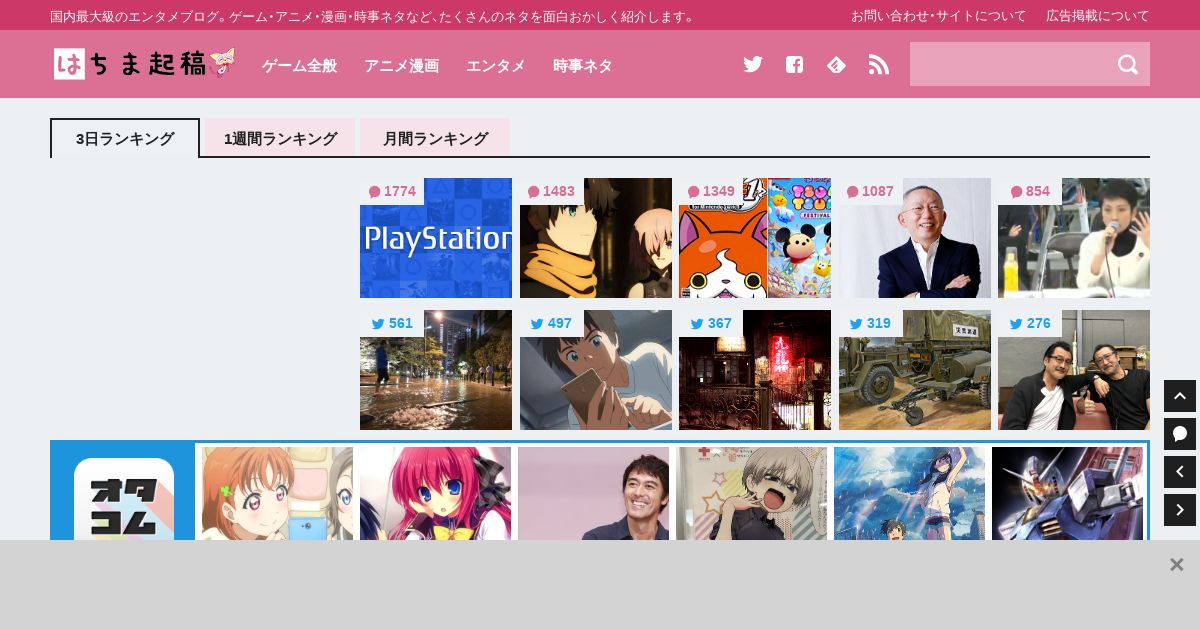The width and height of the screenshot is (1200, 630).
Task: Open the anime article with 1483 comments
Action: pos(596,238)
